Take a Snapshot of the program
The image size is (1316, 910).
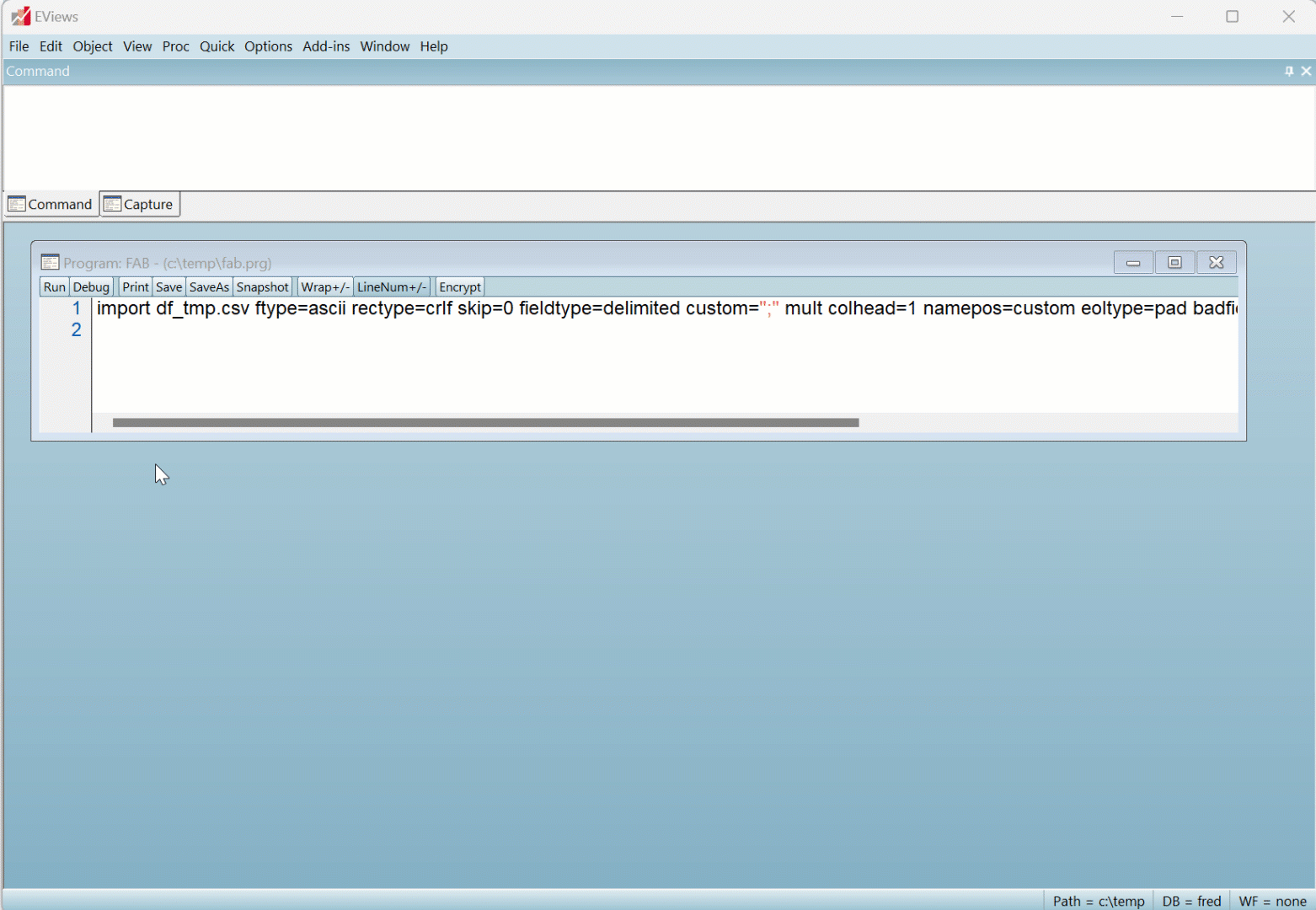pos(262,287)
